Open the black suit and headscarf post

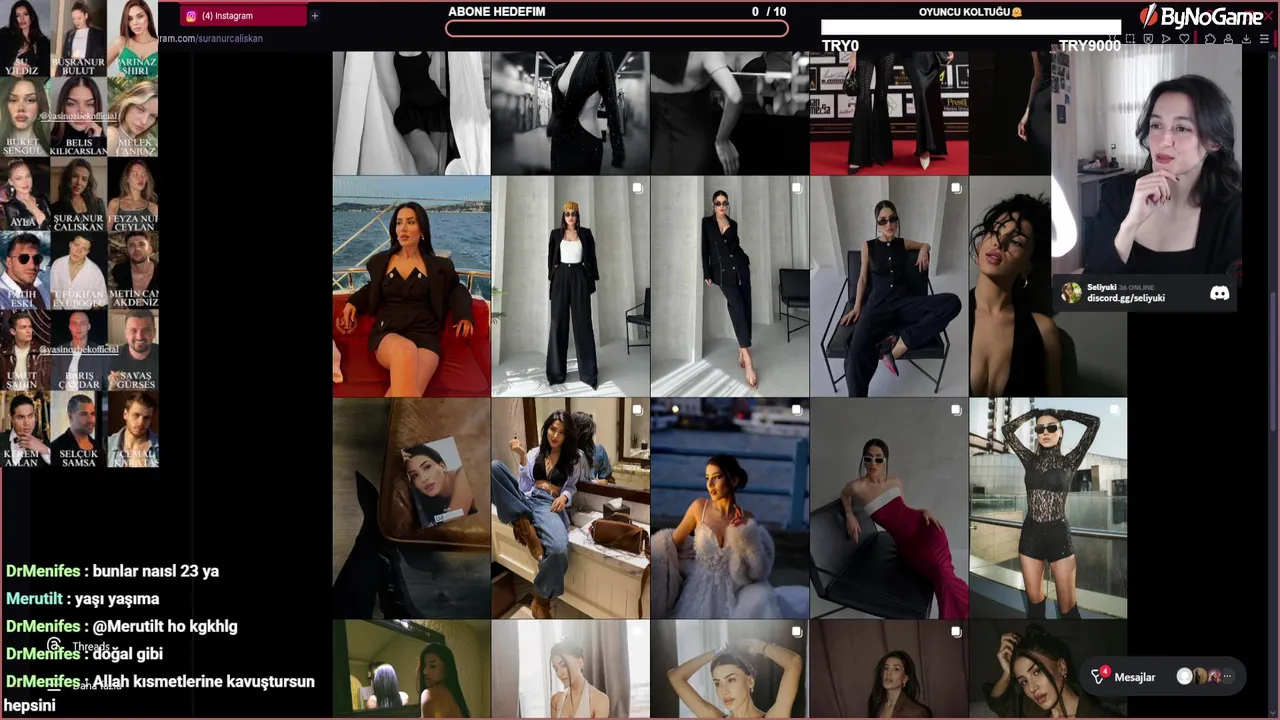[570, 287]
